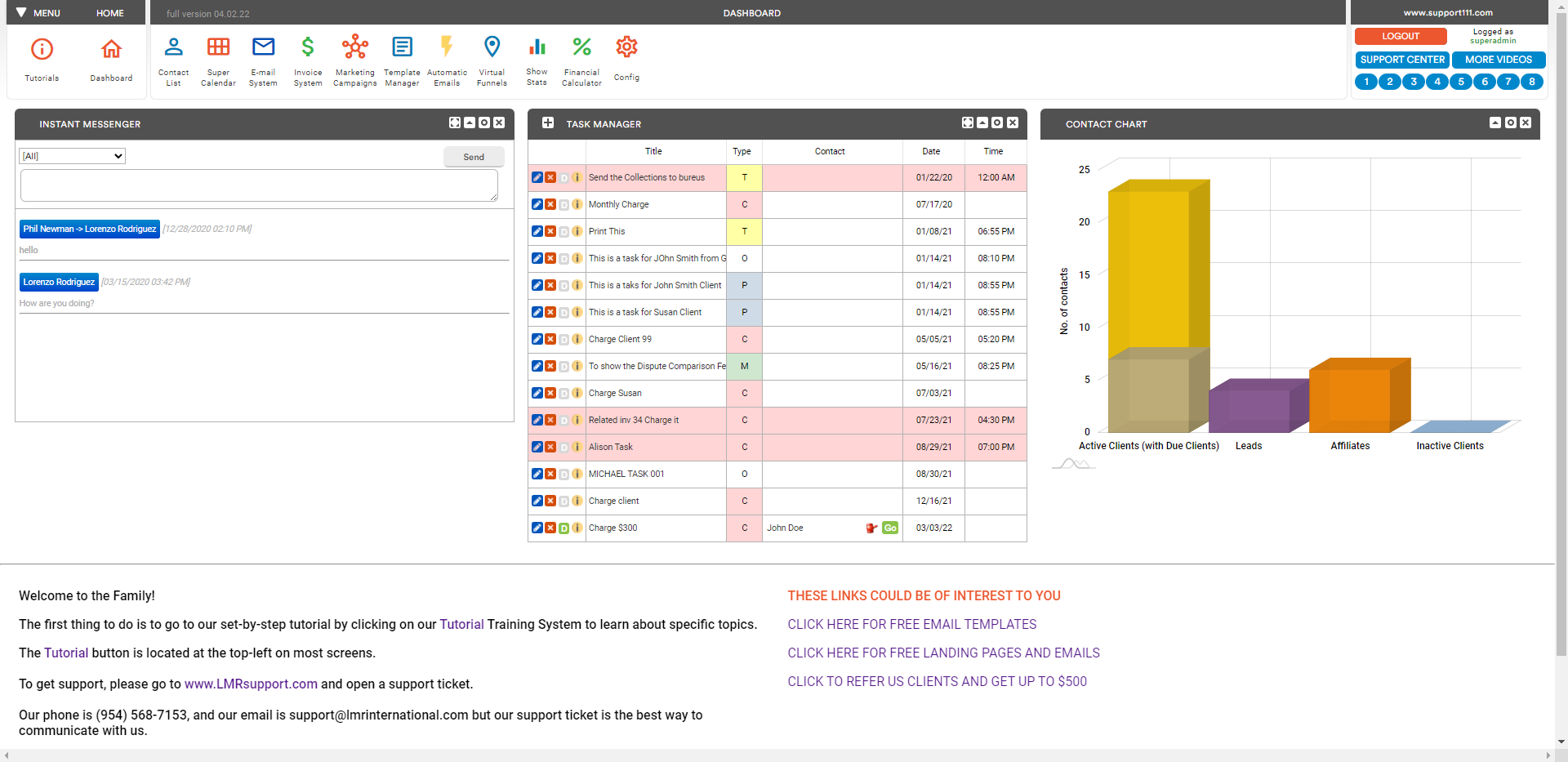
Task: Open the Invoice System
Action: tap(308, 61)
